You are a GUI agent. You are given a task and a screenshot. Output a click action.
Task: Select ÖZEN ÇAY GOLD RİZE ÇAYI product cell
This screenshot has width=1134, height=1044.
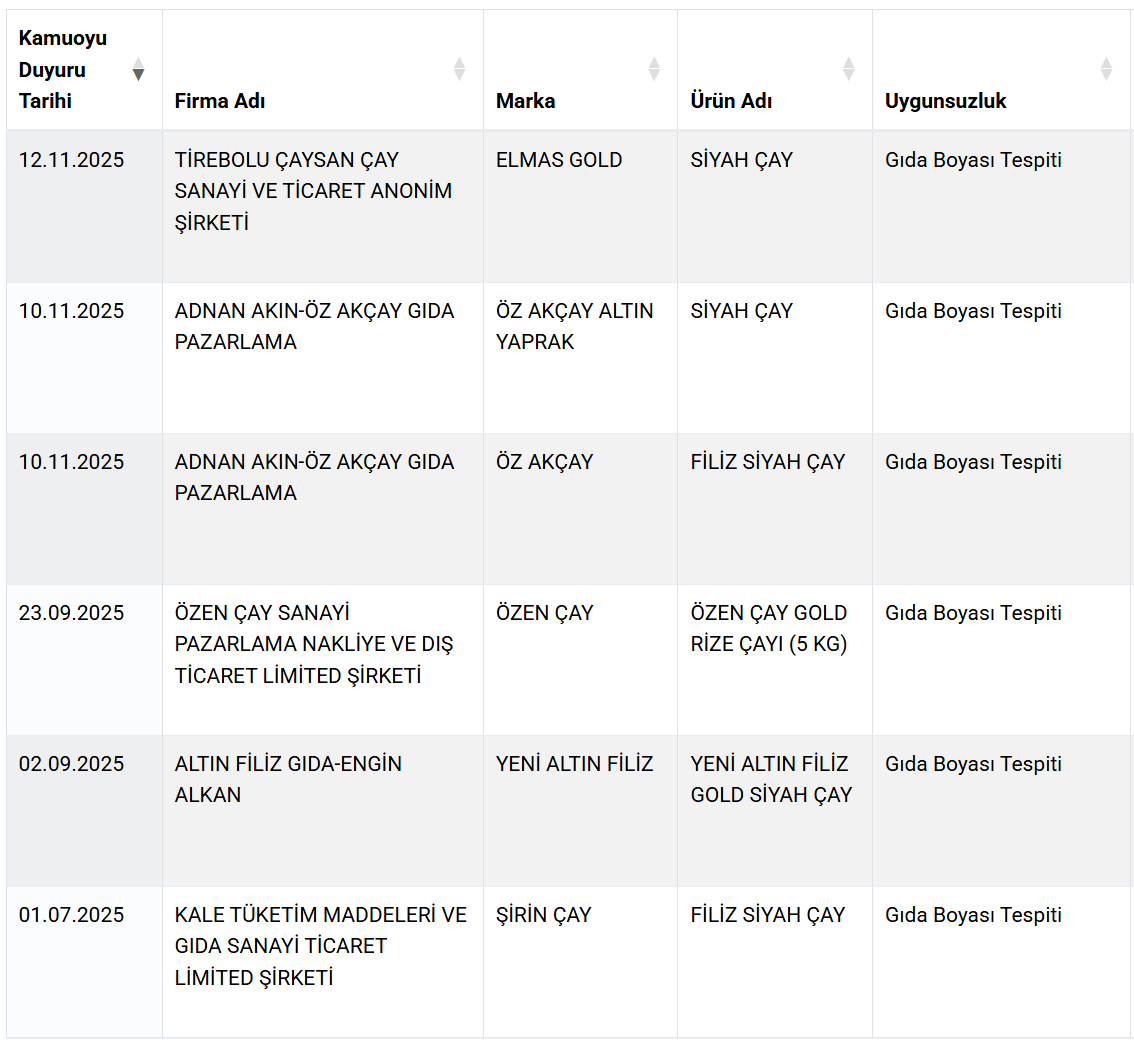pyautogui.click(x=768, y=628)
